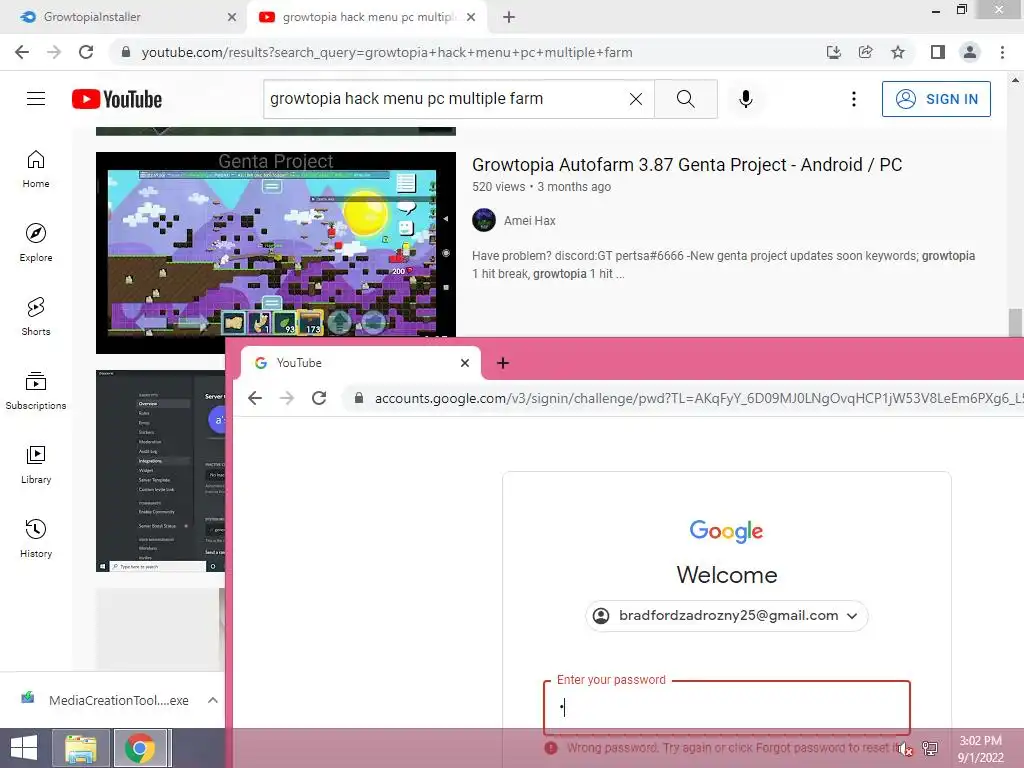Viewport: 1024px width, 768px height.
Task: Close the YouTube tab in the pink window
Action: coord(465,363)
